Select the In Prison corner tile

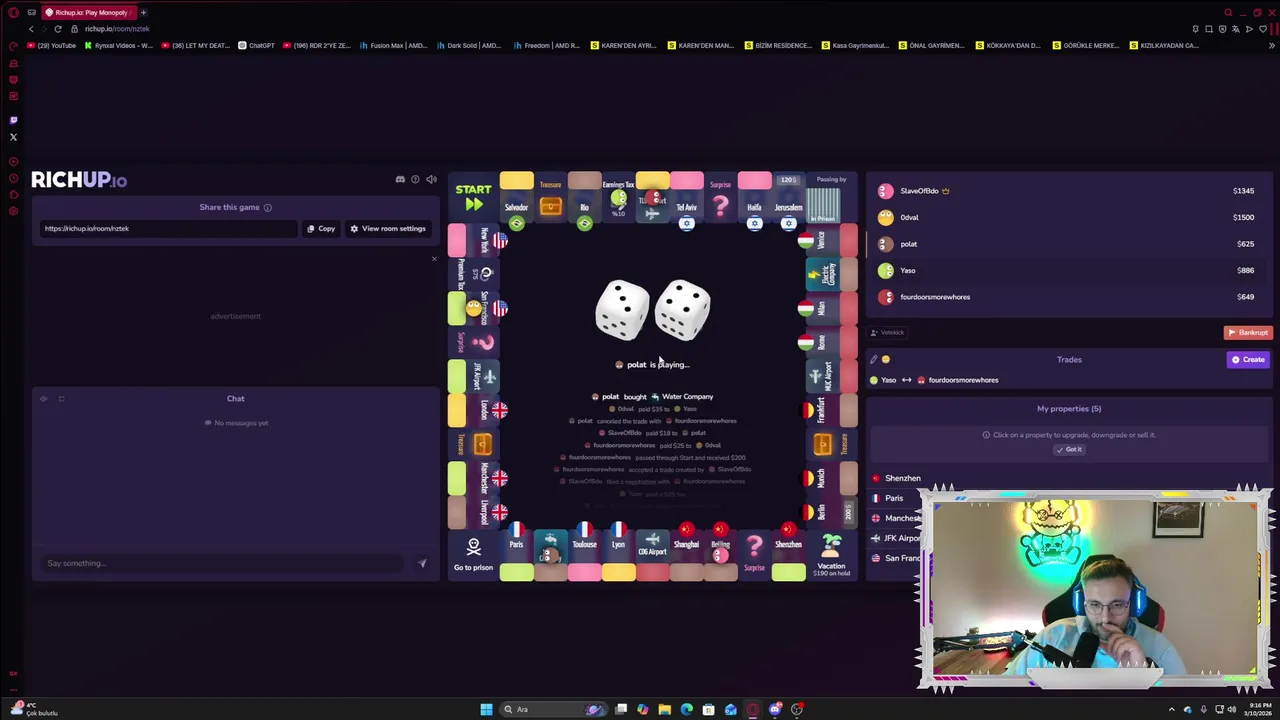(x=831, y=198)
